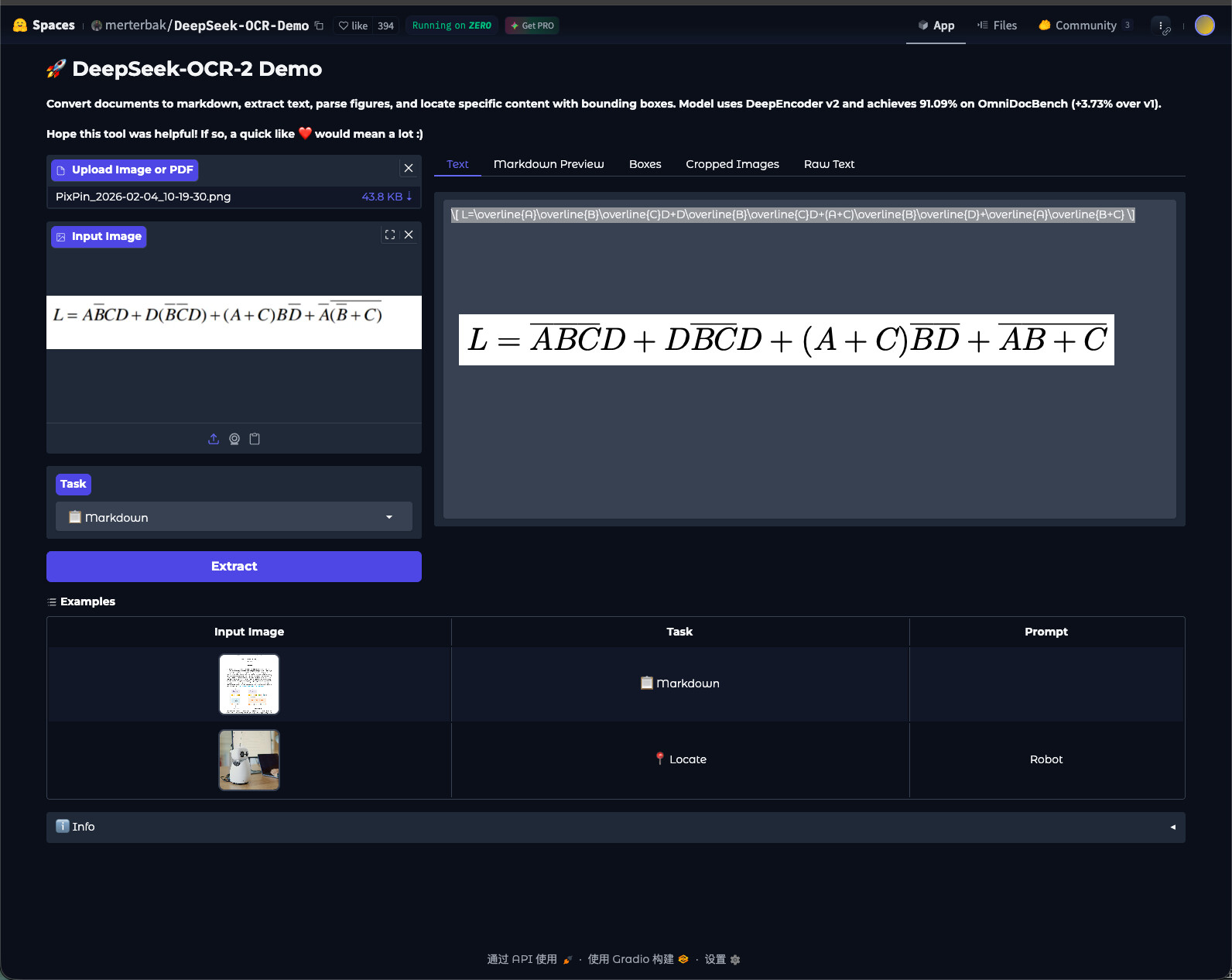Viewport: 1232px width, 980px height.
Task: Click the Get PRO button
Action: pyautogui.click(x=532, y=26)
